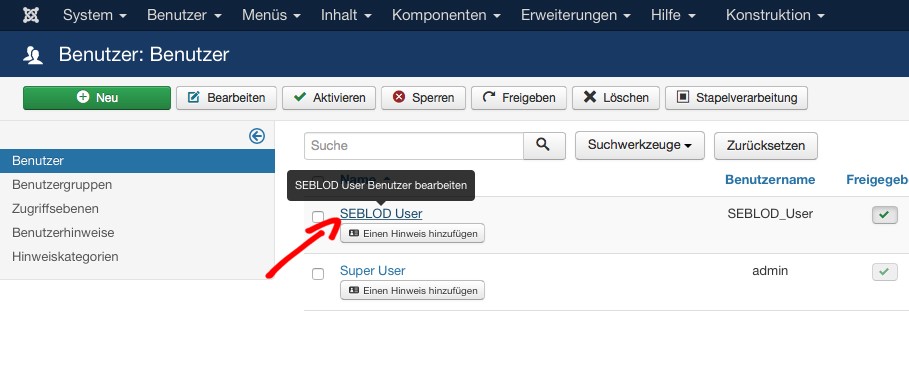Open the Inhalt menu

coord(346,15)
